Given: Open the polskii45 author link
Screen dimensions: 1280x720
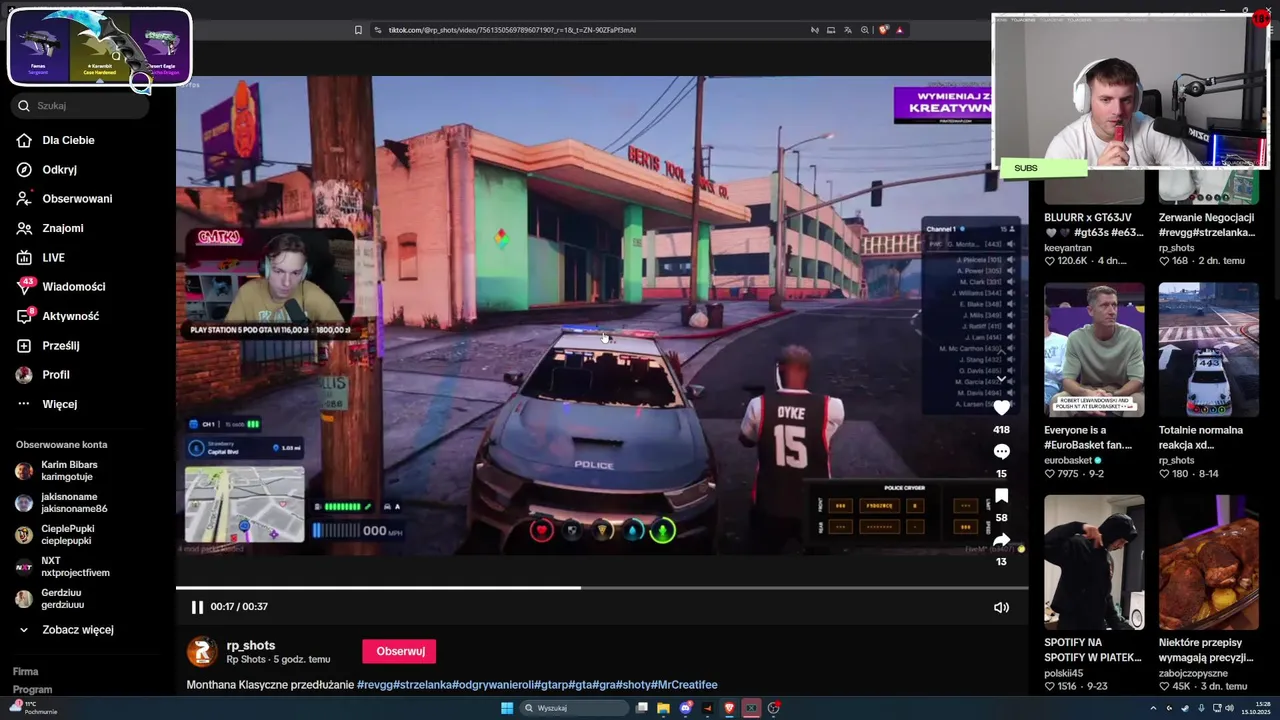Looking at the screenshot, I should point(1064,674).
